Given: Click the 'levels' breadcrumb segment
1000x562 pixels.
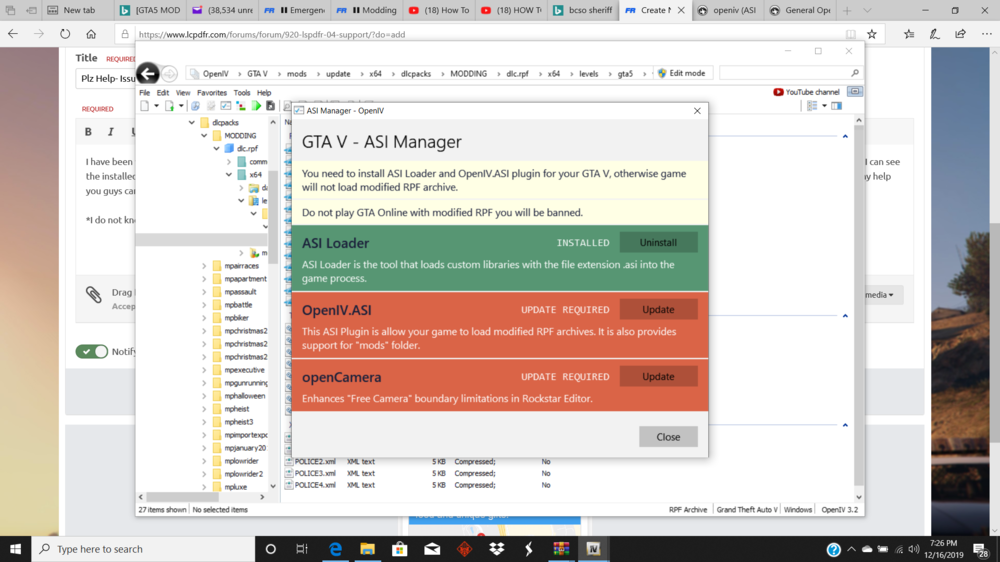Looking at the screenshot, I should click(589, 74).
